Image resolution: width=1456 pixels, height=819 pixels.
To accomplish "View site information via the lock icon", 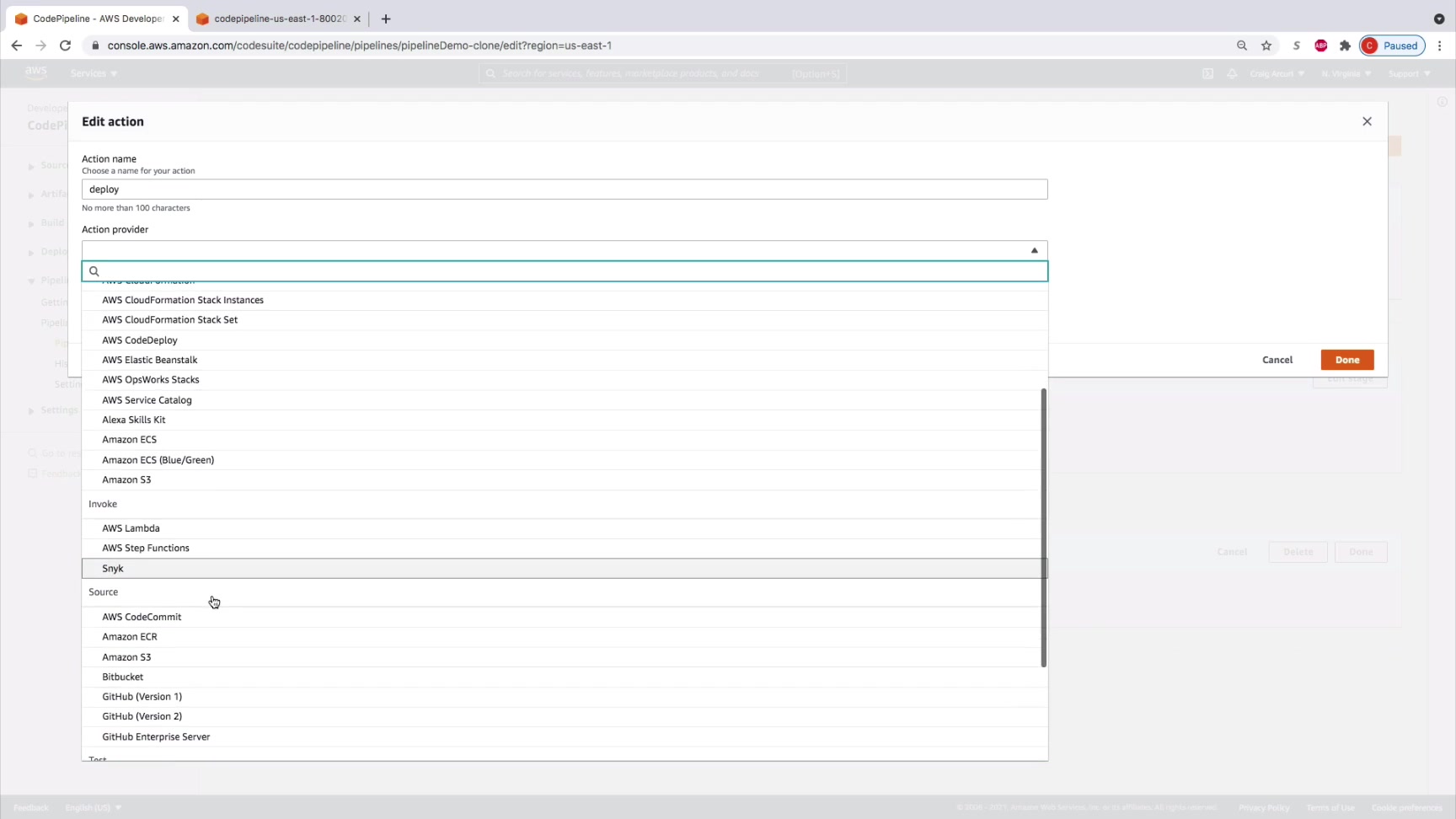I will click(95, 45).
